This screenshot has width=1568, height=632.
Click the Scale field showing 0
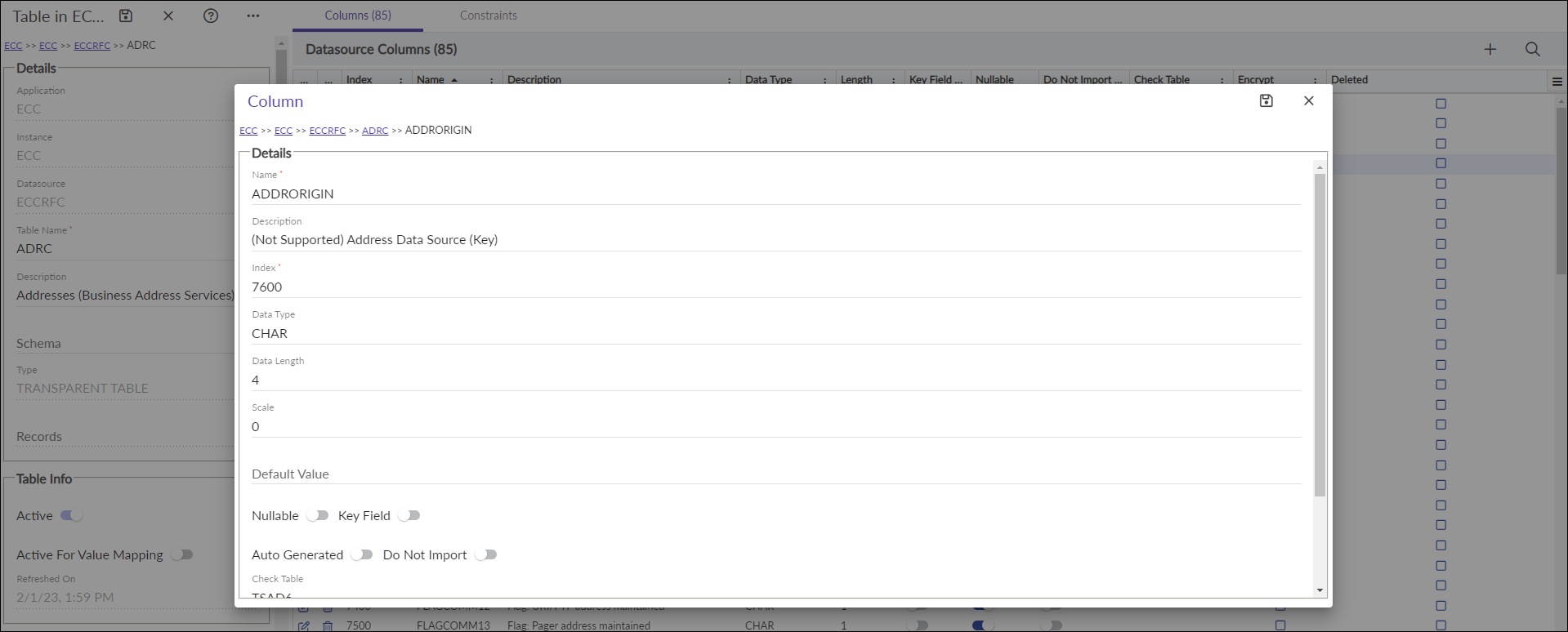click(x=776, y=427)
